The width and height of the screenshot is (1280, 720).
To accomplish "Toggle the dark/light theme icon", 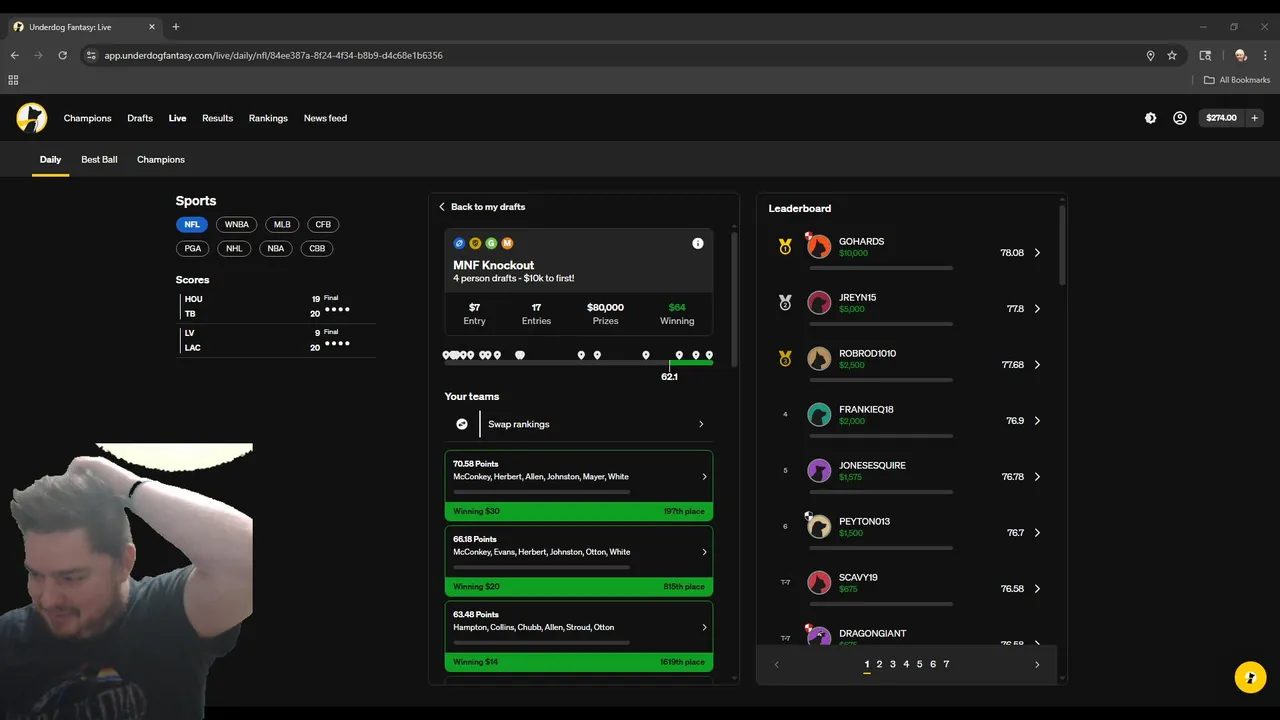I will point(1150,118).
